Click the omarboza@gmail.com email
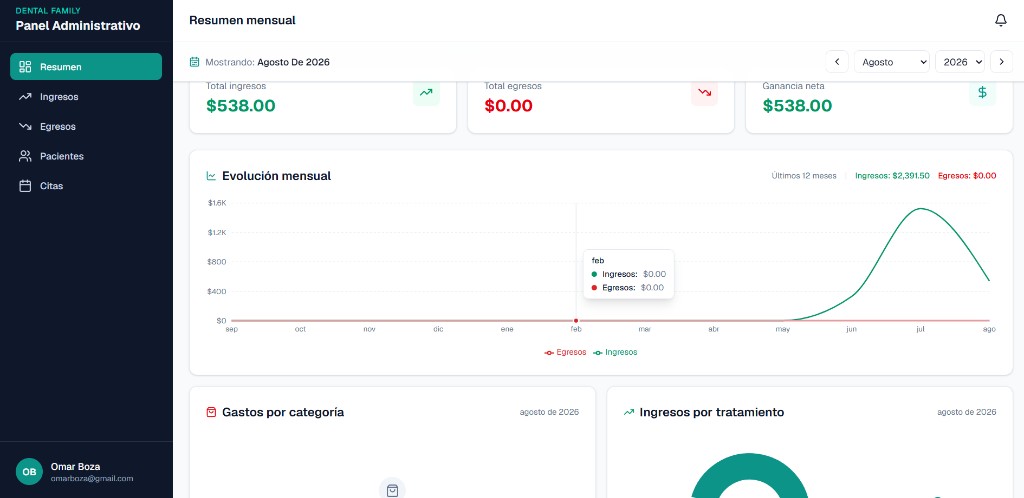This screenshot has width=1024, height=498. pos(92,478)
